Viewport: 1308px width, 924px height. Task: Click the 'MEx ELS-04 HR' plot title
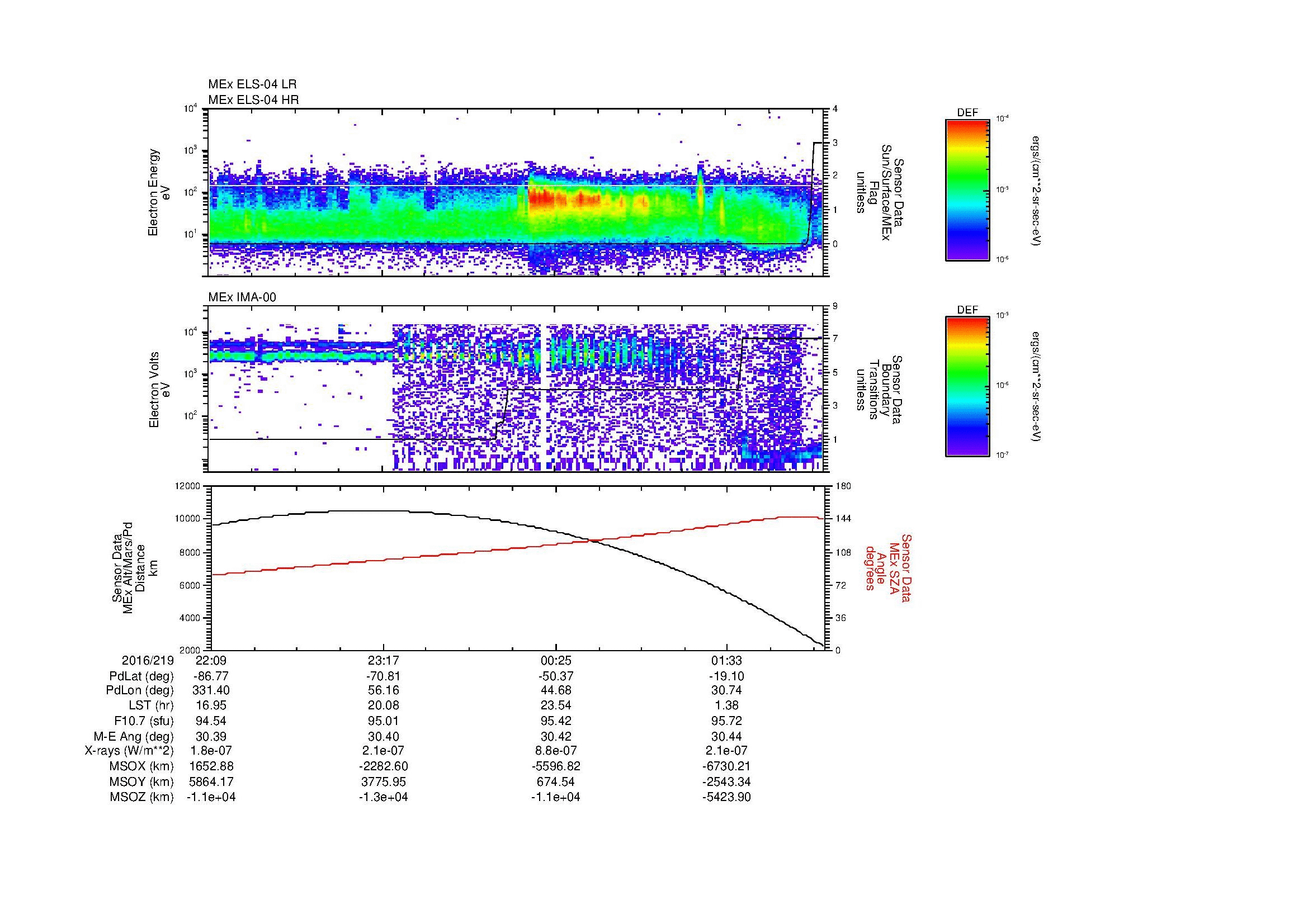[253, 99]
